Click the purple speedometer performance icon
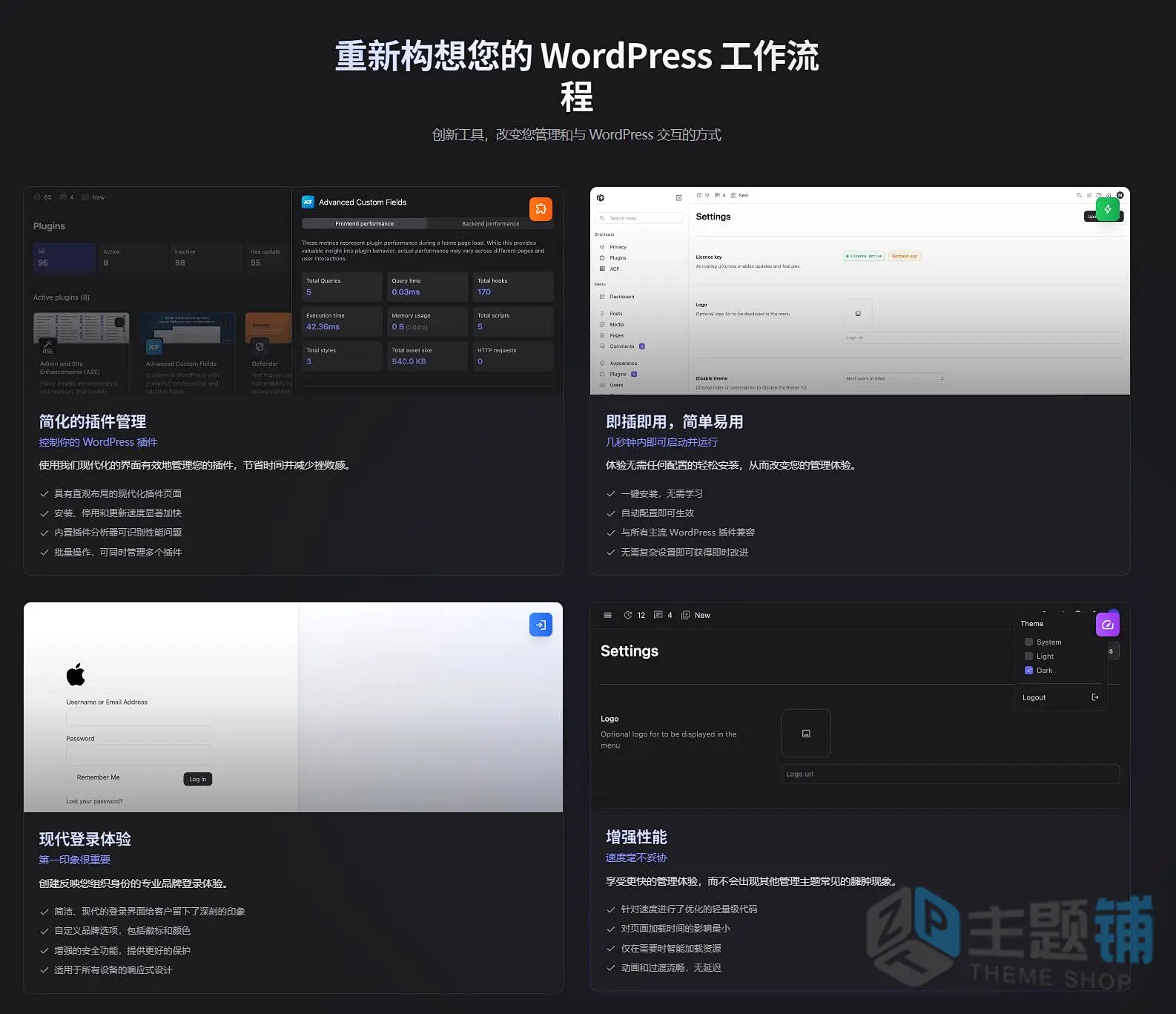The image size is (1176, 1014). 1107,625
